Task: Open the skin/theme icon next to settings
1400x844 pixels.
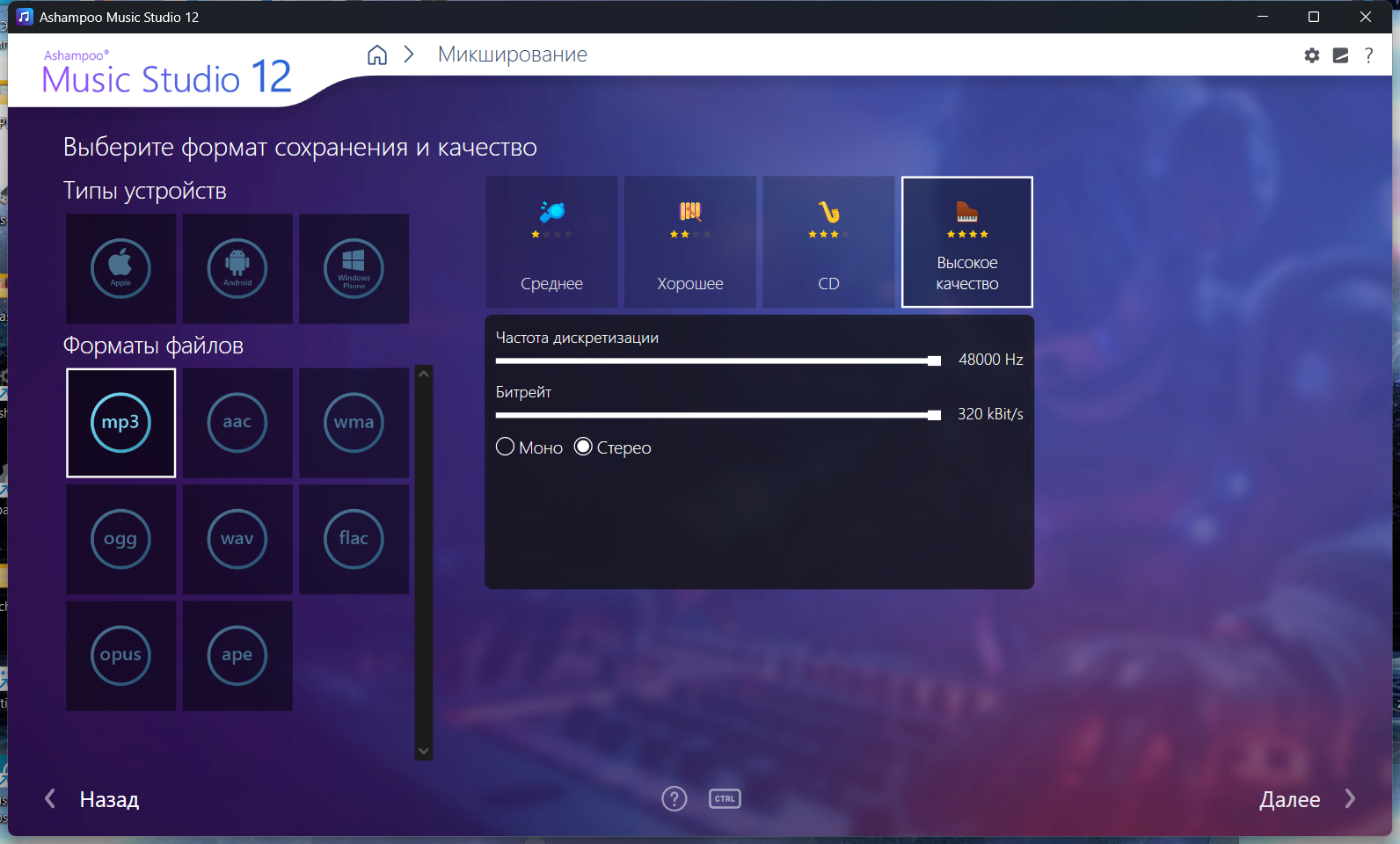Action: pos(1340,55)
